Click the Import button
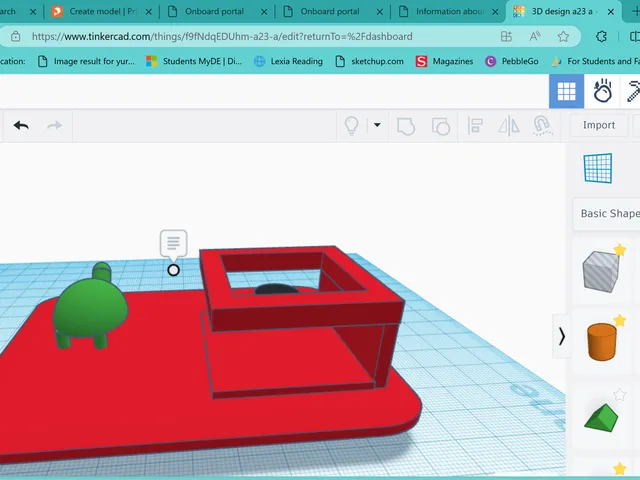The height and width of the screenshot is (480, 640). point(599,125)
